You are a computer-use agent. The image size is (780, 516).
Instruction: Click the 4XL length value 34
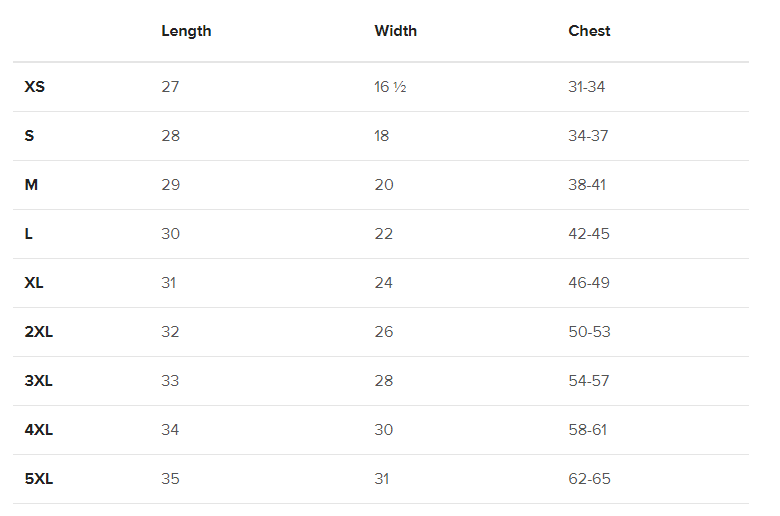(x=170, y=430)
